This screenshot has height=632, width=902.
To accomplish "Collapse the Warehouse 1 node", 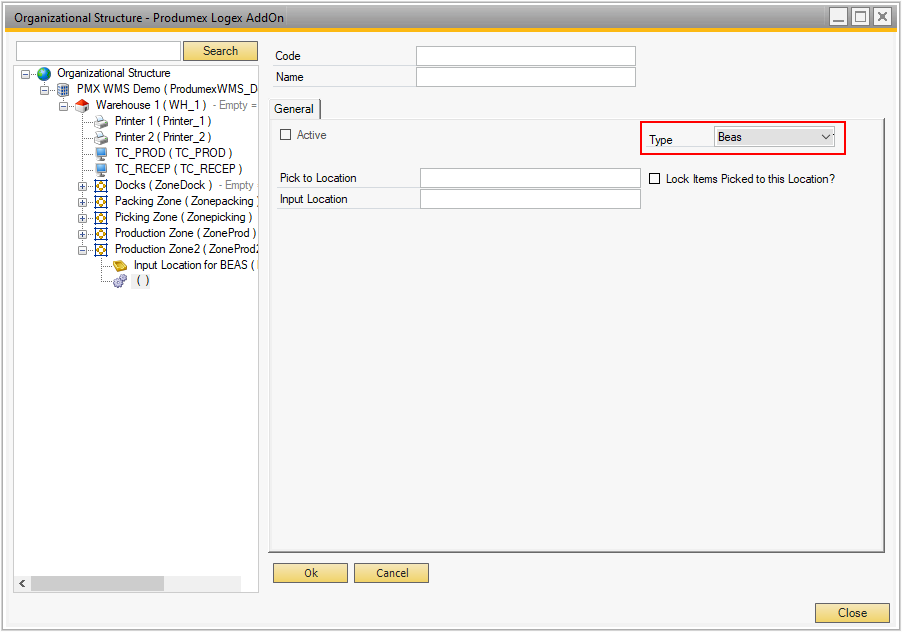I will pos(63,106).
